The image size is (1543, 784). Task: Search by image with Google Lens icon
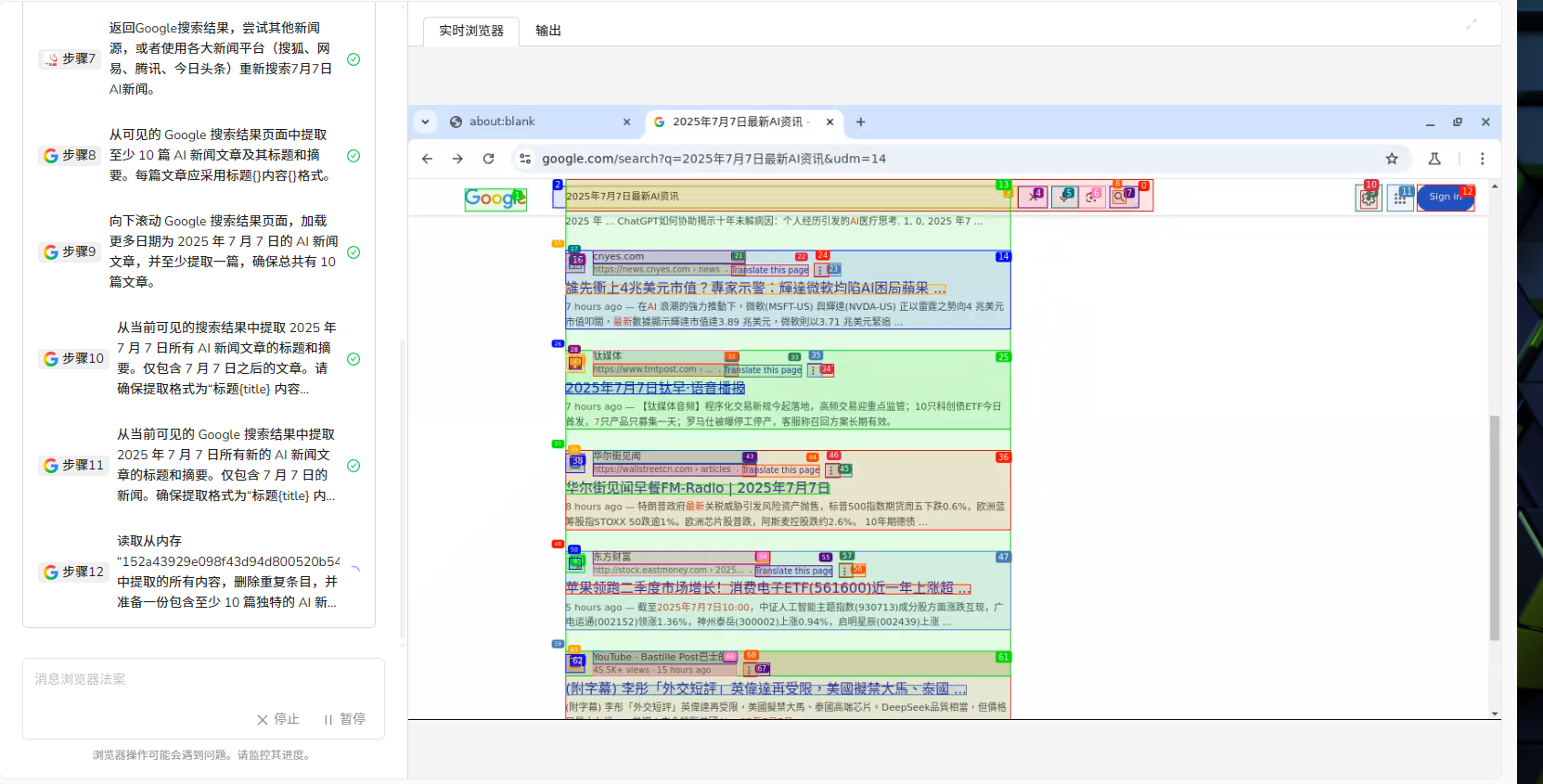1093,197
